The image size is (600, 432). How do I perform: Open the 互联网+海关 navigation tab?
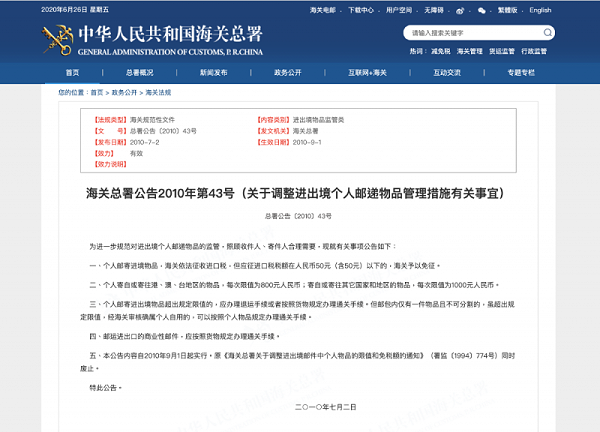pyautogui.click(x=367, y=73)
